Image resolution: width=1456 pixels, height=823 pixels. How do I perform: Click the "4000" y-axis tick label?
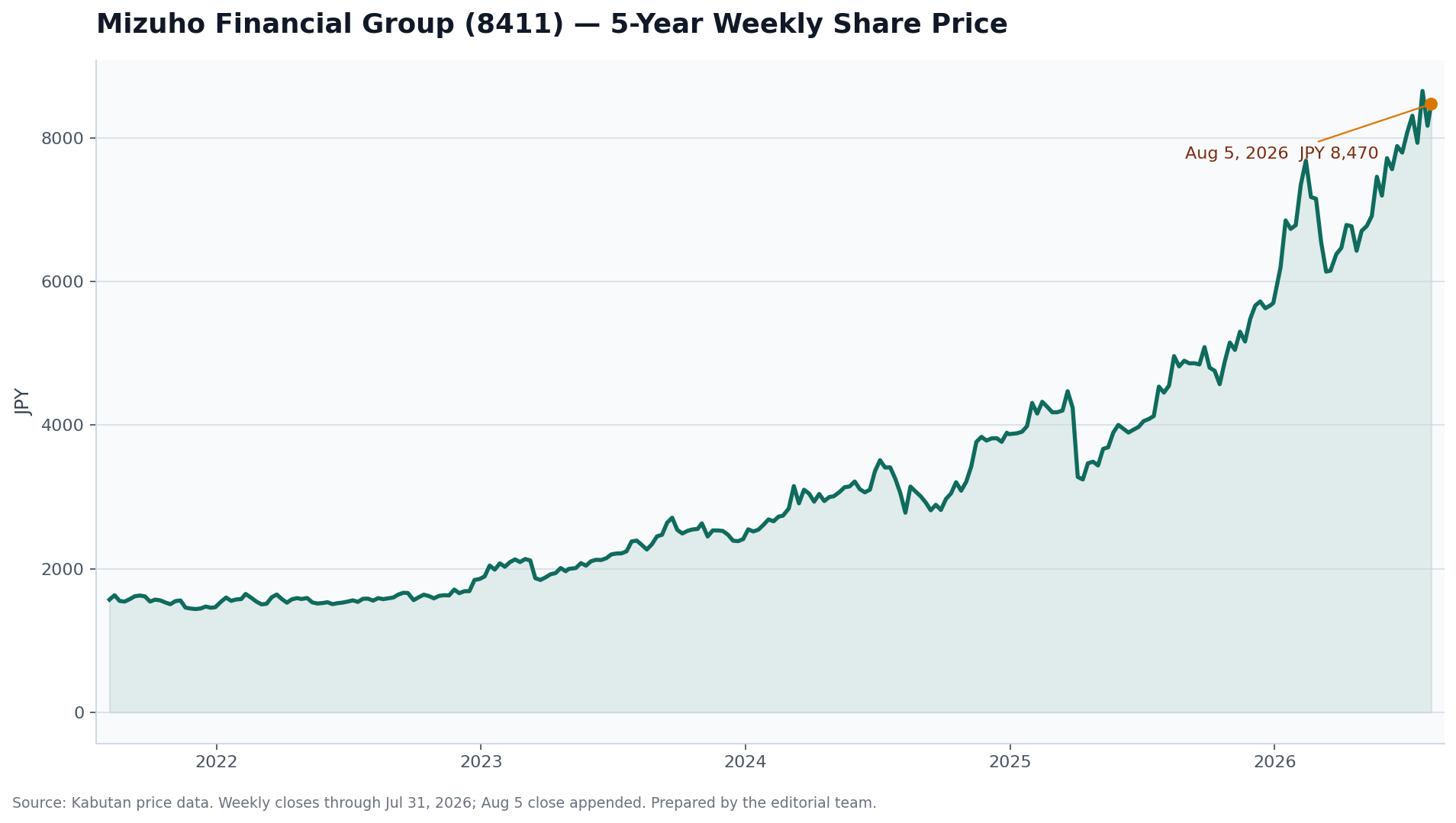pos(63,425)
